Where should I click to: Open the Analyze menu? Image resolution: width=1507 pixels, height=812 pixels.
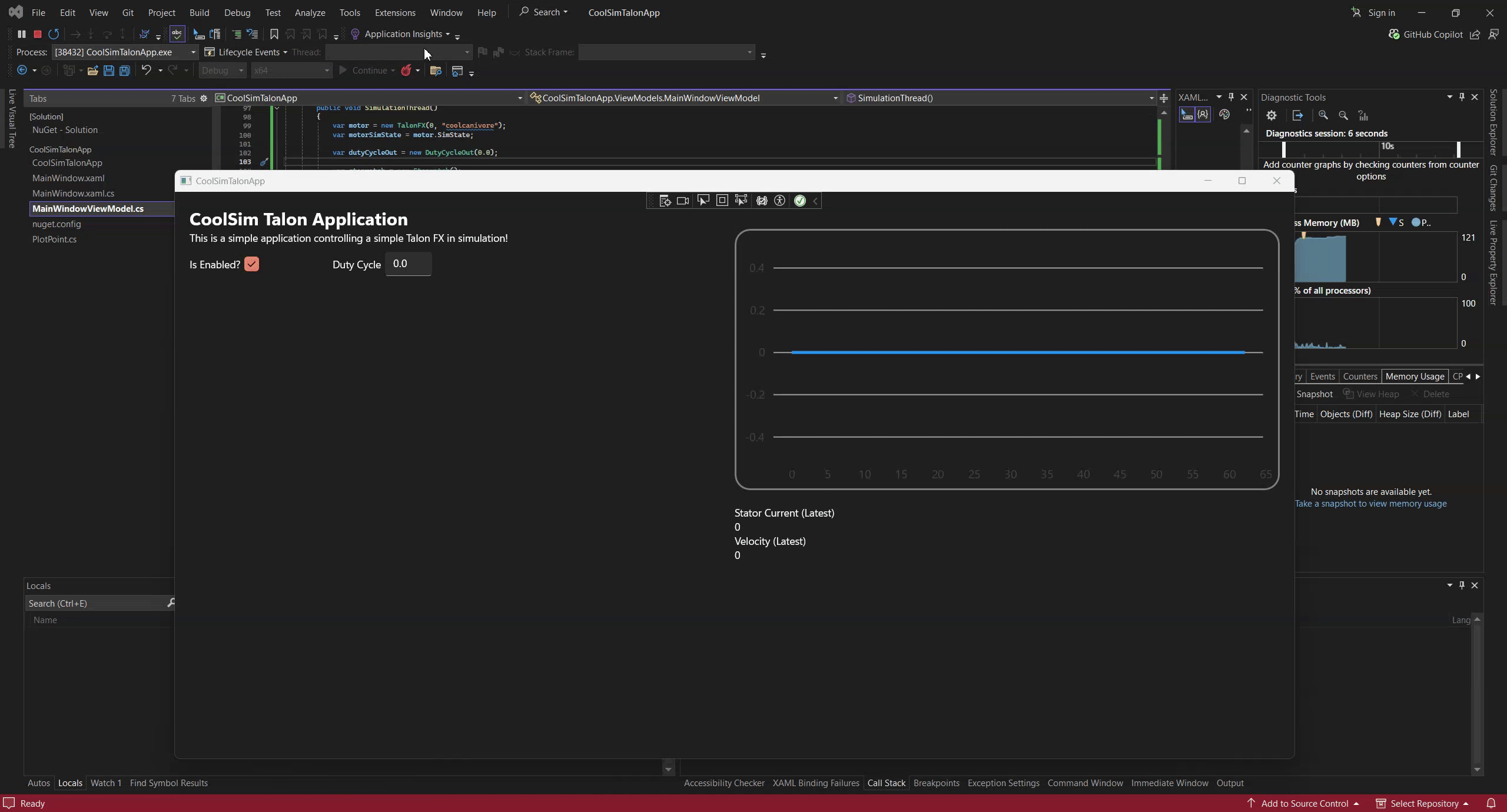click(310, 12)
